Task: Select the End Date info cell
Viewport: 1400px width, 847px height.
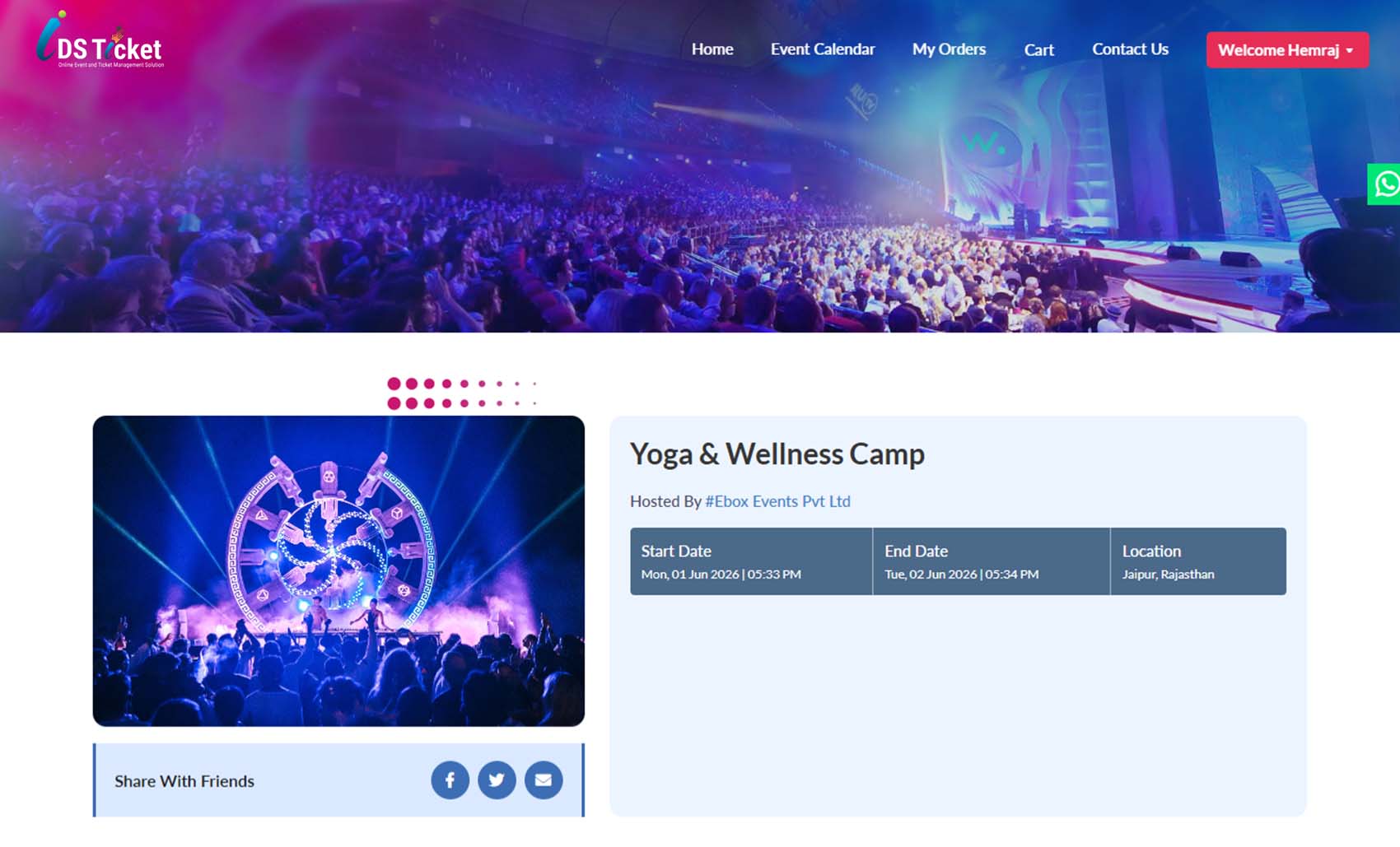Action: click(992, 561)
